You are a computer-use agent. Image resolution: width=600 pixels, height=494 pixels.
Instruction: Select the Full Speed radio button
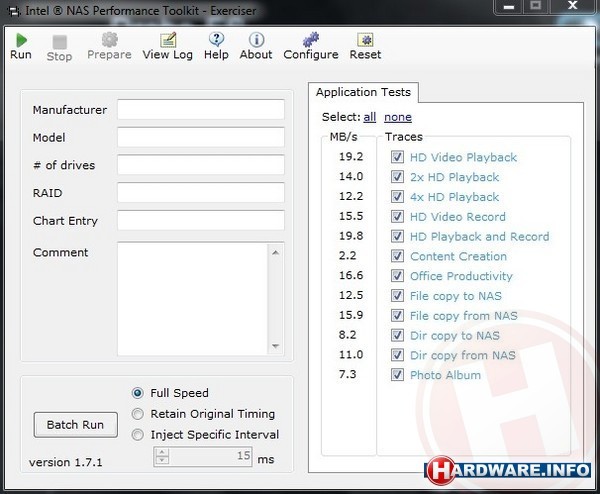137,393
